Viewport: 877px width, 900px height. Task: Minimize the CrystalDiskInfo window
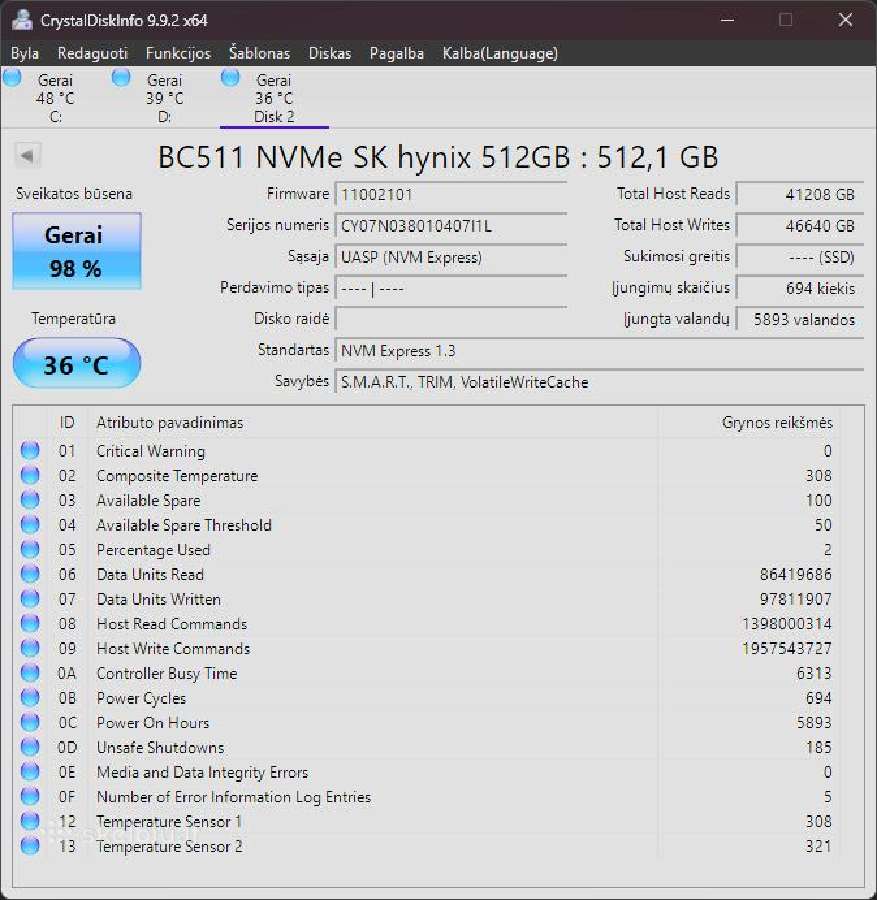pos(727,20)
